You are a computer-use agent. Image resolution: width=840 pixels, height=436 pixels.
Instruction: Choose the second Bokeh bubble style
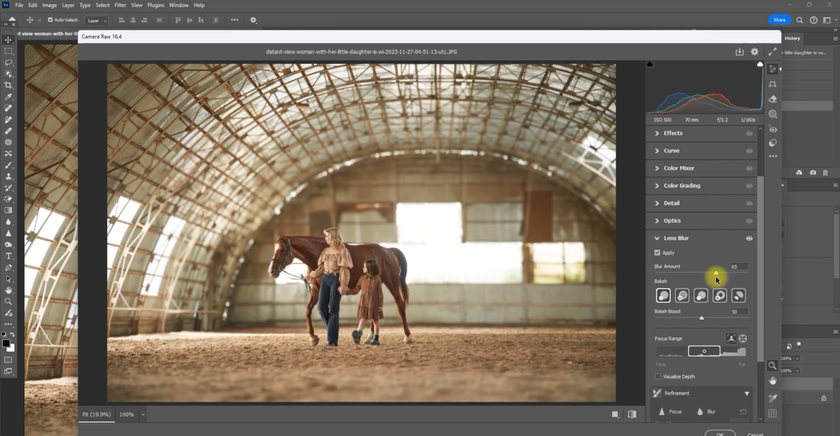coord(682,295)
